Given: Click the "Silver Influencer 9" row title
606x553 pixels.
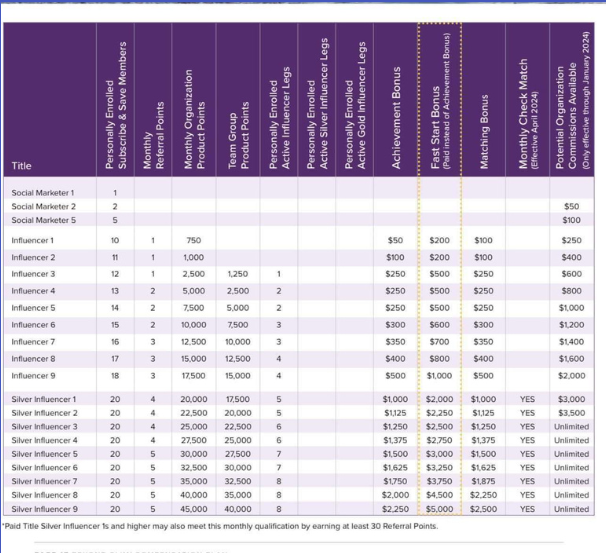Looking at the screenshot, I should click(44, 509).
